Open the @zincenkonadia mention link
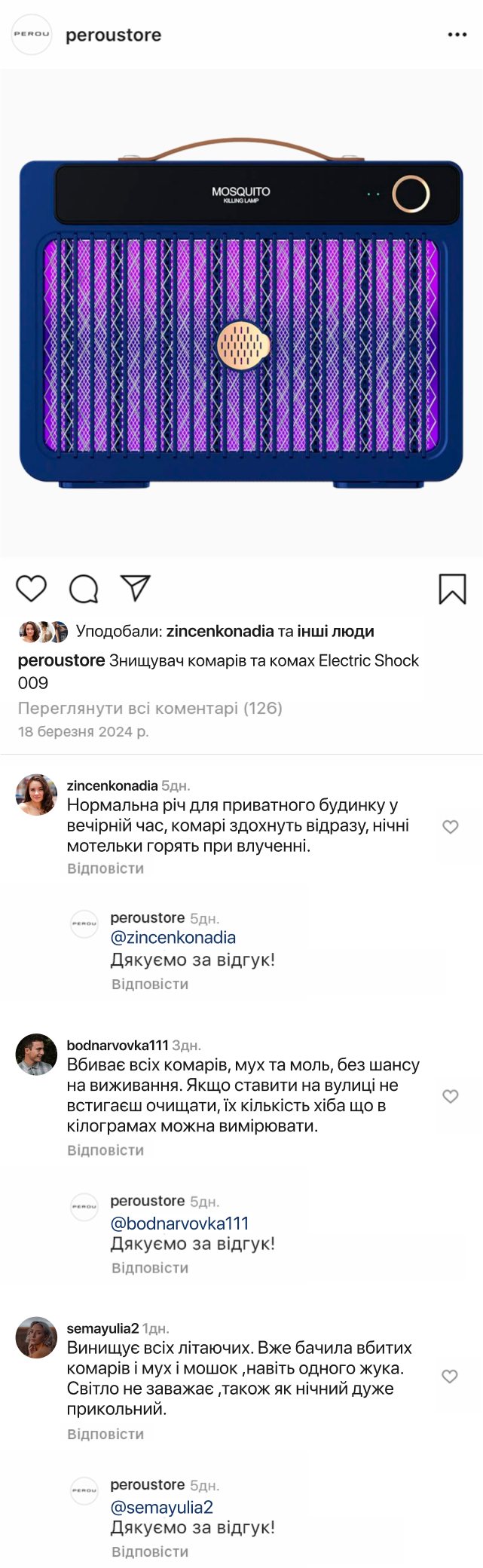 coord(173,938)
